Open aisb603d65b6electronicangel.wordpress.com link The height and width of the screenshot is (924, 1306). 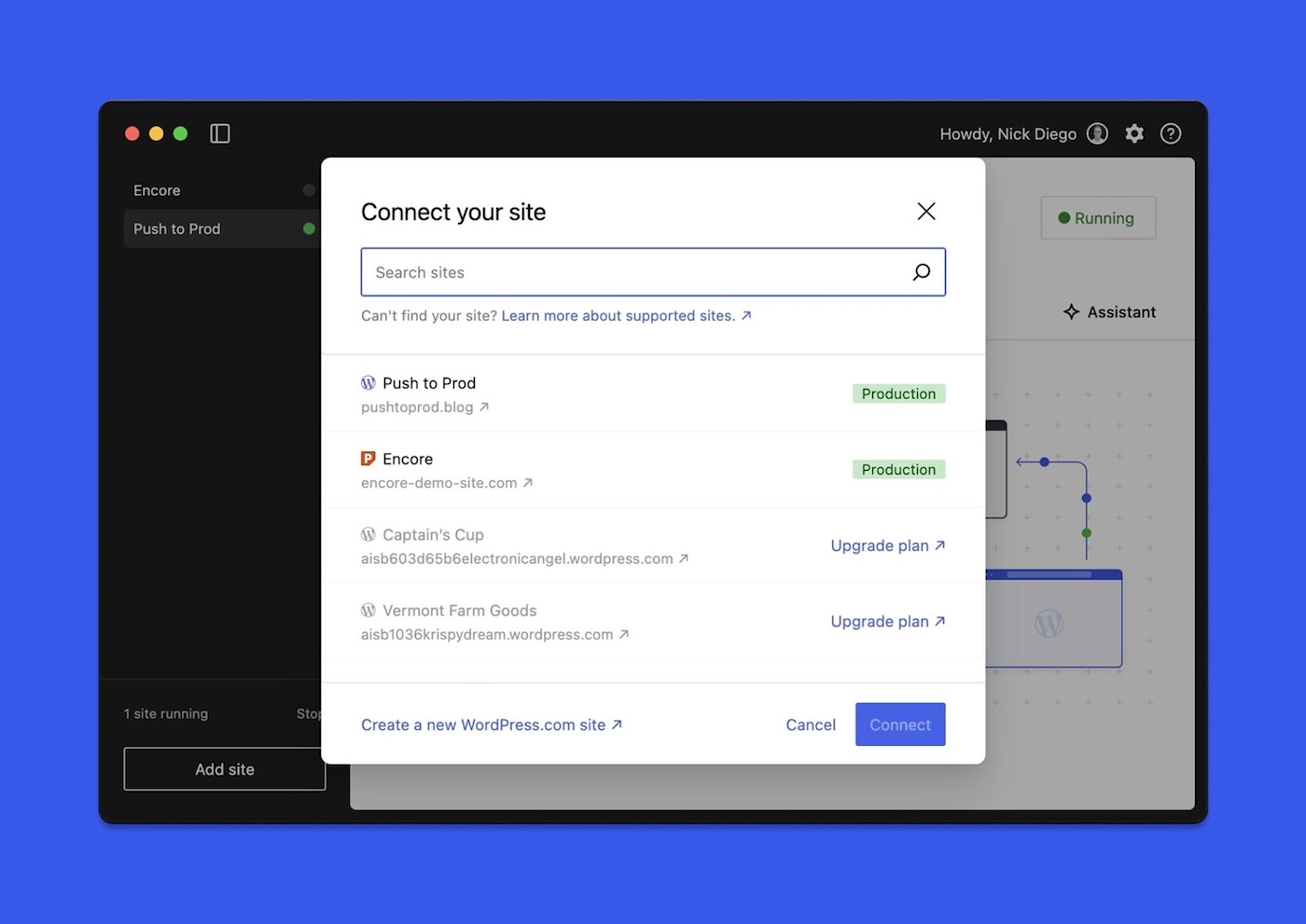click(525, 559)
